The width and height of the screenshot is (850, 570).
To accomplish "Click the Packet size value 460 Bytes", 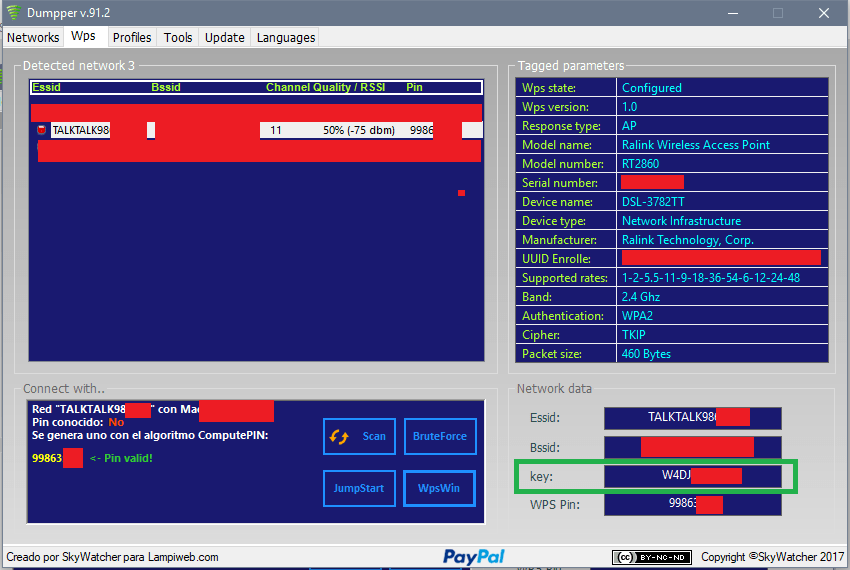I will (646, 354).
